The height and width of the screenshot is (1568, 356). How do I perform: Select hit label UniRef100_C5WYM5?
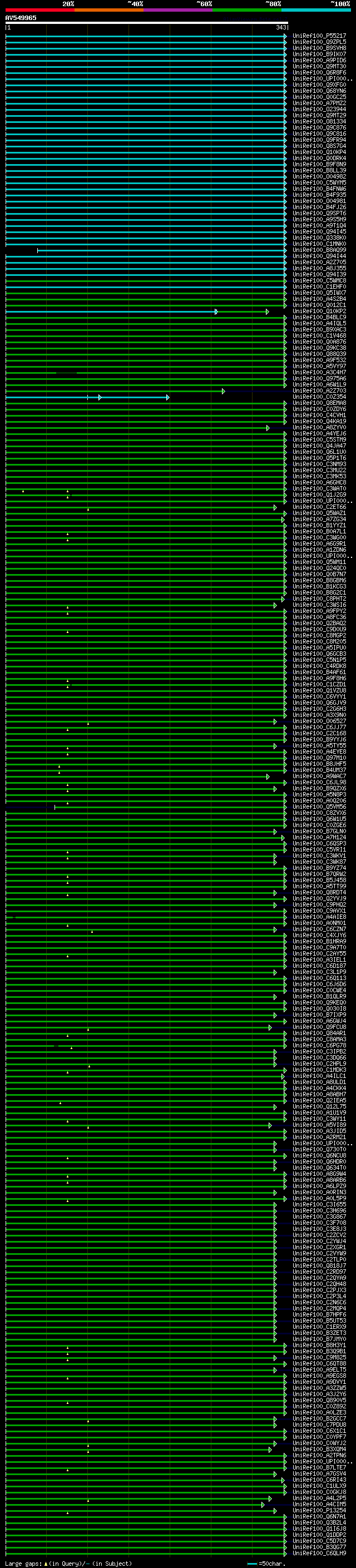(x=319, y=182)
